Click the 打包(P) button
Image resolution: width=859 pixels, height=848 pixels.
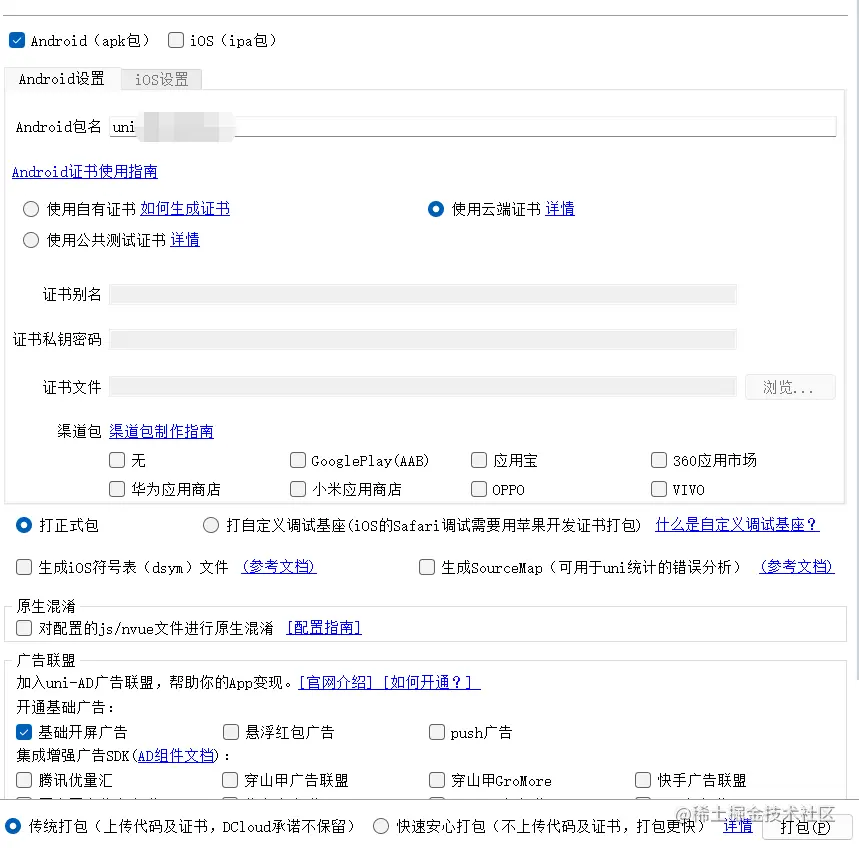pyautogui.click(x=808, y=827)
